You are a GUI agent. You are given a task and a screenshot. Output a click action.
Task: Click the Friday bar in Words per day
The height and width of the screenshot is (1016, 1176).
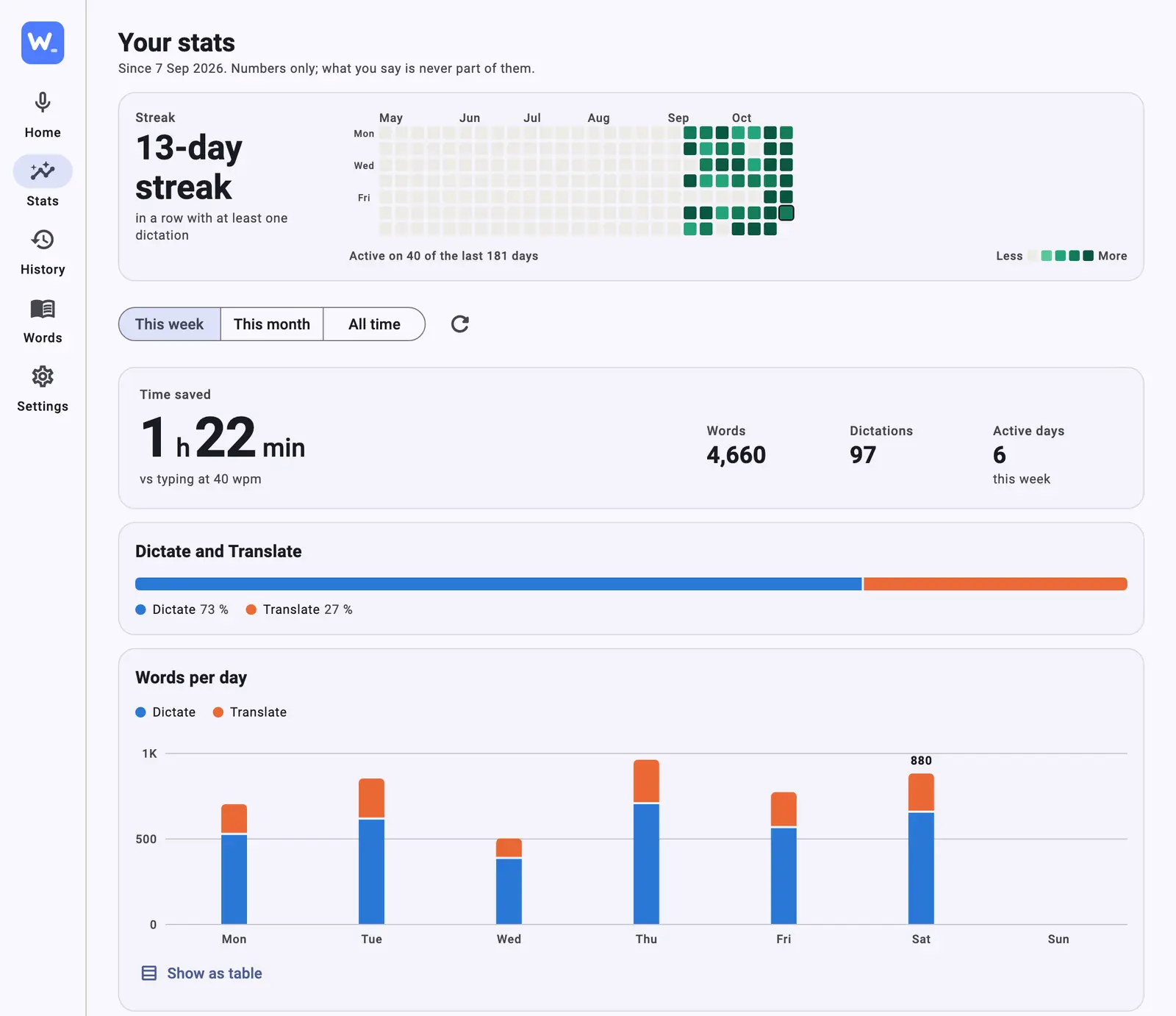784,858
